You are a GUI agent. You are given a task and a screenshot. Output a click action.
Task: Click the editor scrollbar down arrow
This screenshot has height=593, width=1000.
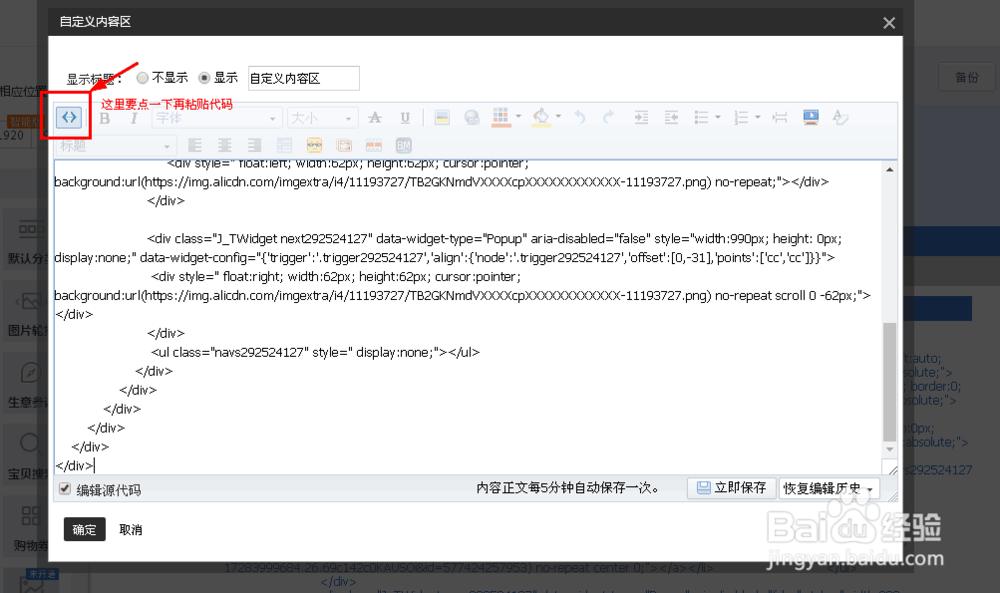(890, 450)
